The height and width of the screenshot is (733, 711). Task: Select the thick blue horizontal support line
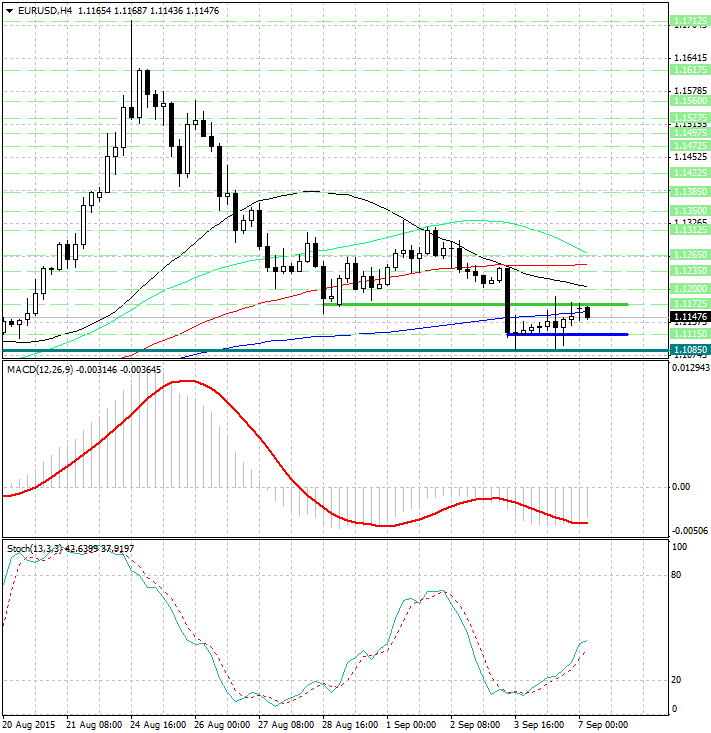tap(567, 334)
